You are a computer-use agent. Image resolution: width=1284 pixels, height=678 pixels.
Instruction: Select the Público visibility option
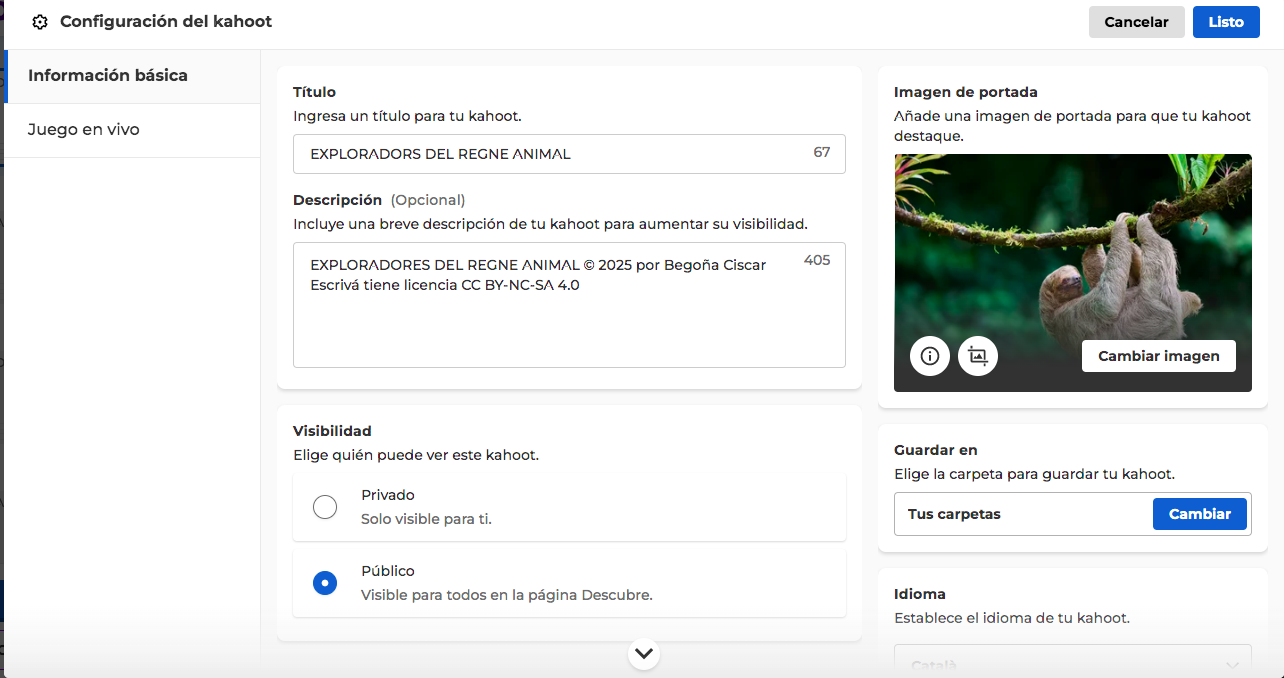pos(325,583)
